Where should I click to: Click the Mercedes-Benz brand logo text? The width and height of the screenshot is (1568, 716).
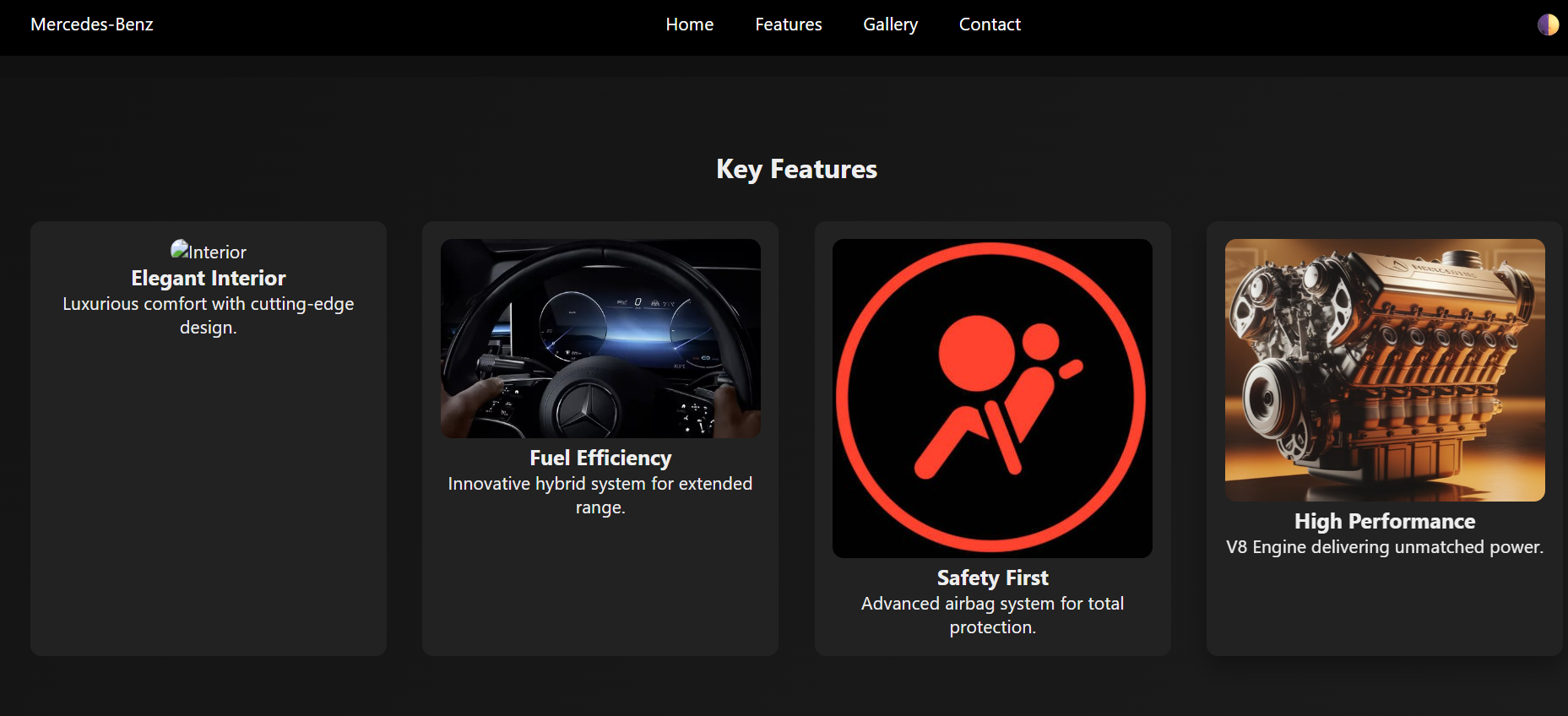[x=92, y=24]
